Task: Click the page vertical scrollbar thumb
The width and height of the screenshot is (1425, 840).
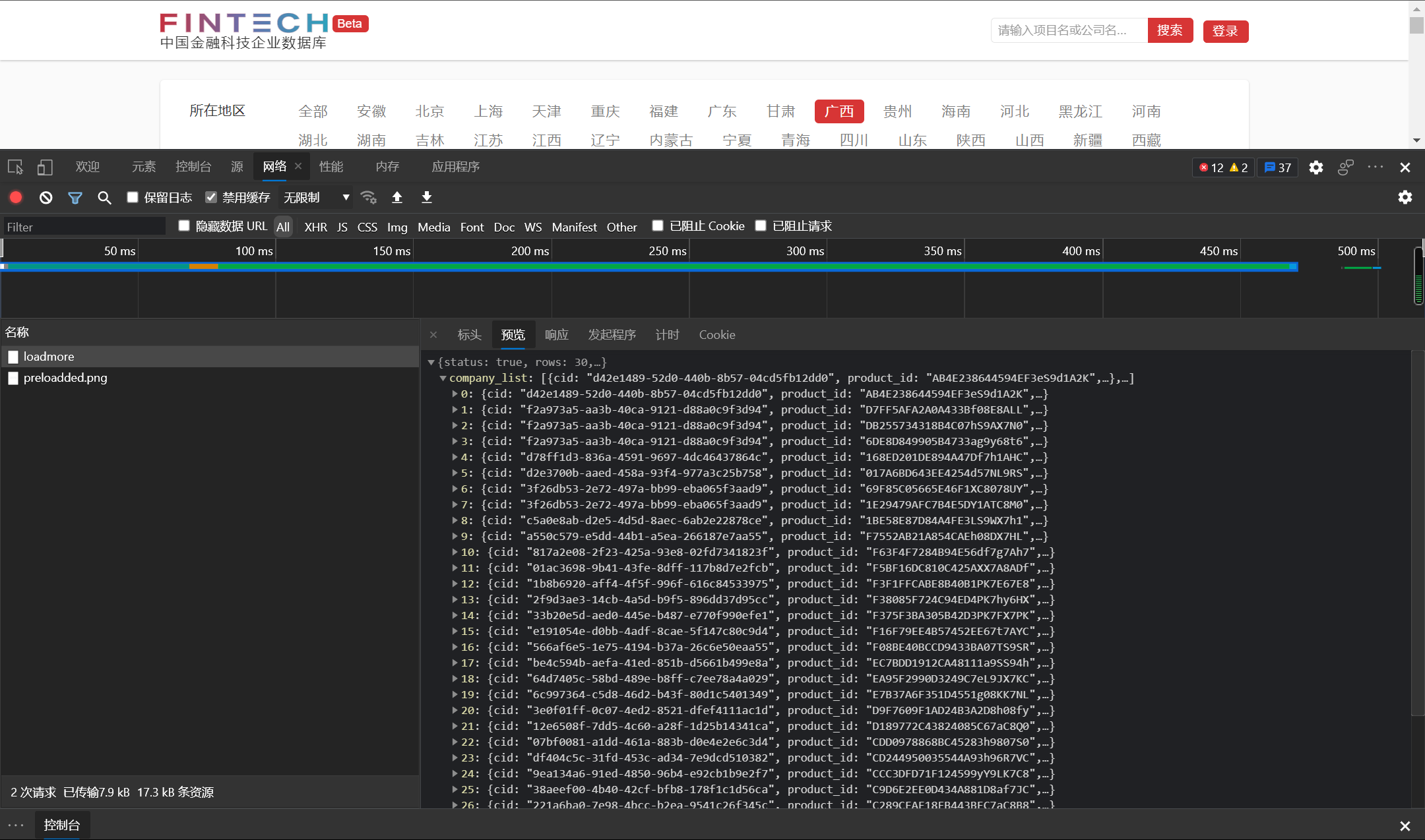Action: click(x=1416, y=25)
